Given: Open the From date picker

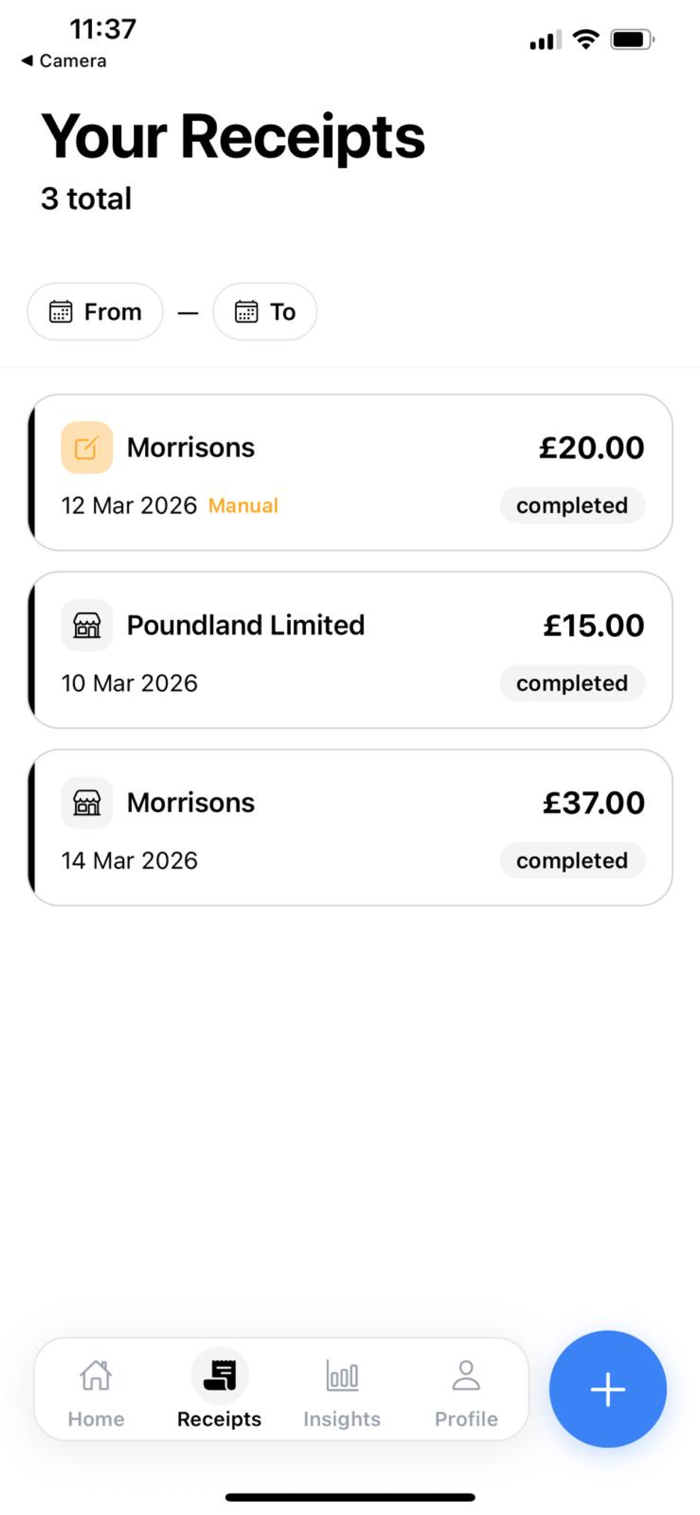Looking at the screenshot, I should click(96, 312).
